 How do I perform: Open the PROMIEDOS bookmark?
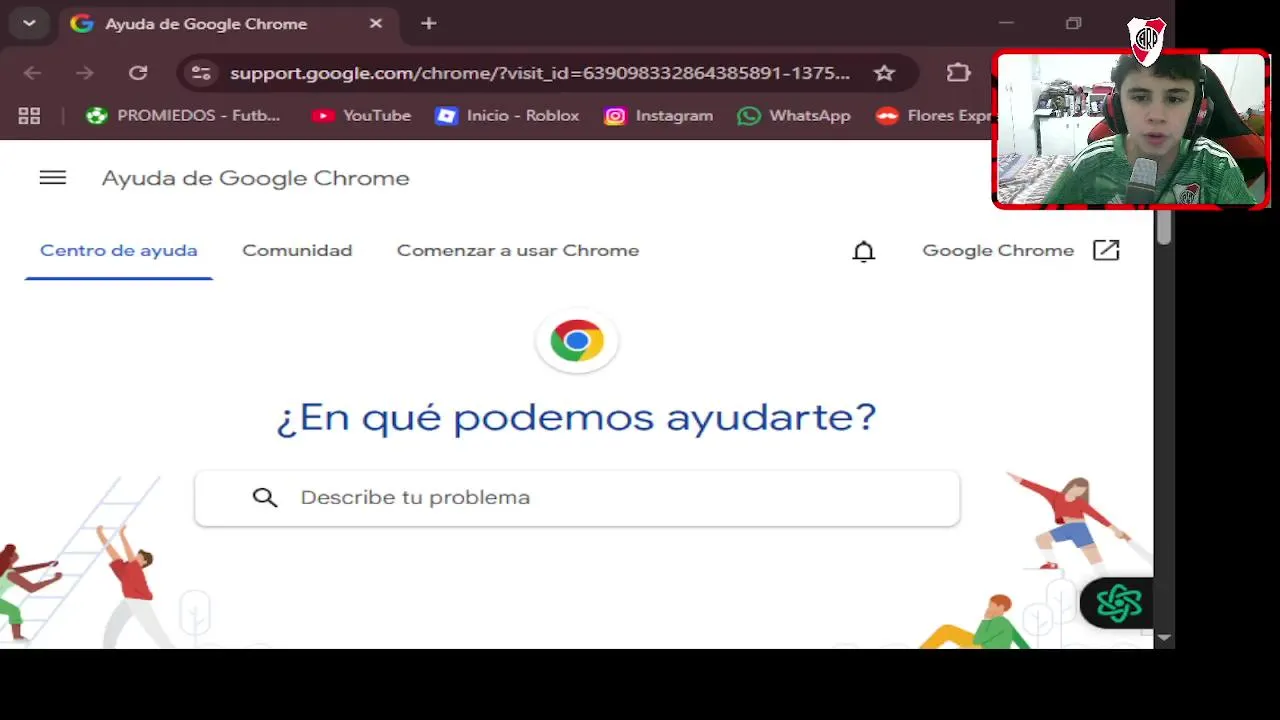coord(183,116)
